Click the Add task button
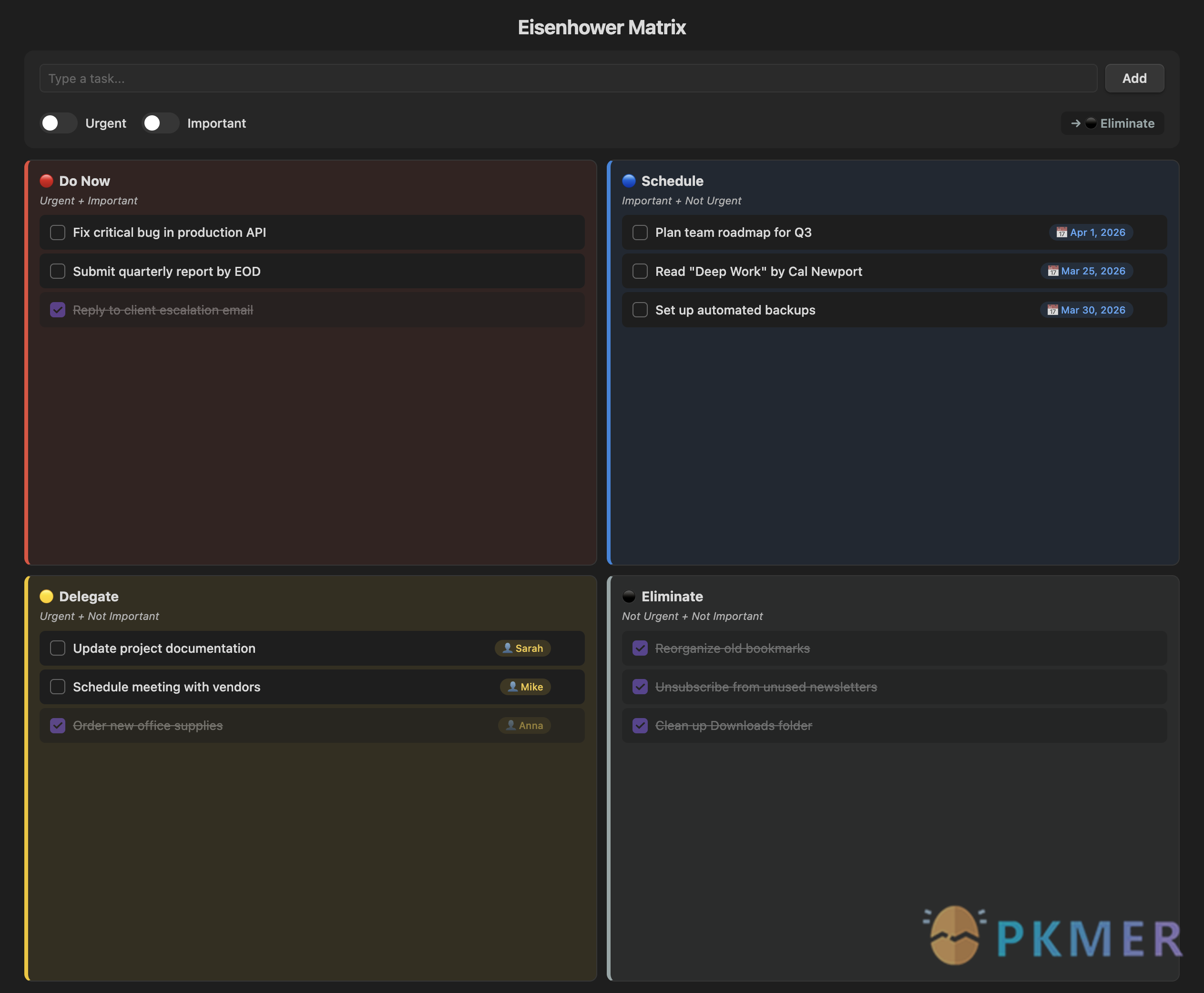 click(x=1134, y=78)
